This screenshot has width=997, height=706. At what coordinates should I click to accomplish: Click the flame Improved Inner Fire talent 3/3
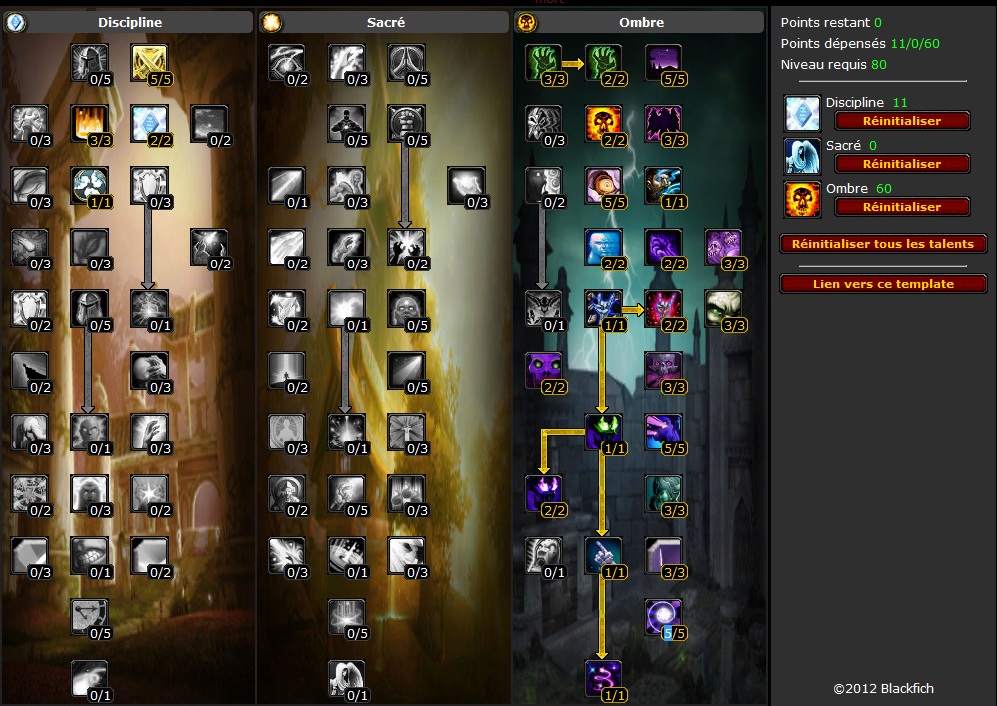pyautogui.click(x=90, y=124)
